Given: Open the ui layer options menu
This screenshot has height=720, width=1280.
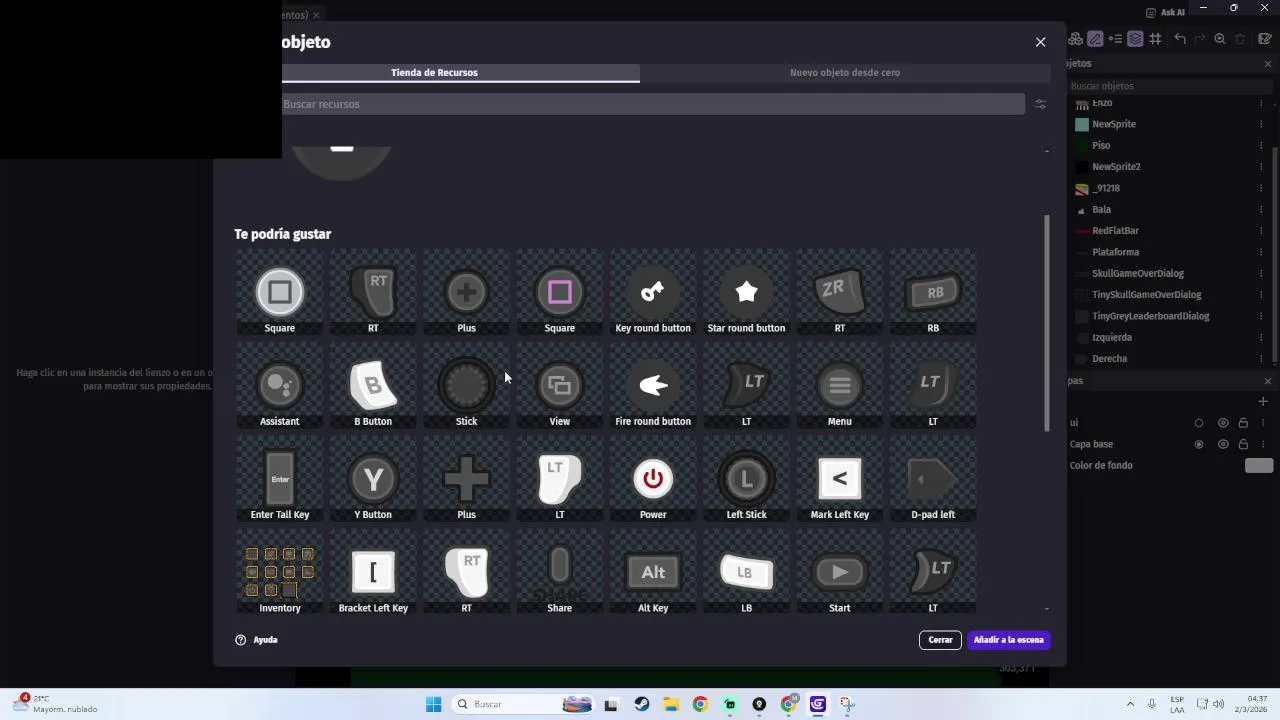Looking at the screenshot, I should click(1261, 423).
